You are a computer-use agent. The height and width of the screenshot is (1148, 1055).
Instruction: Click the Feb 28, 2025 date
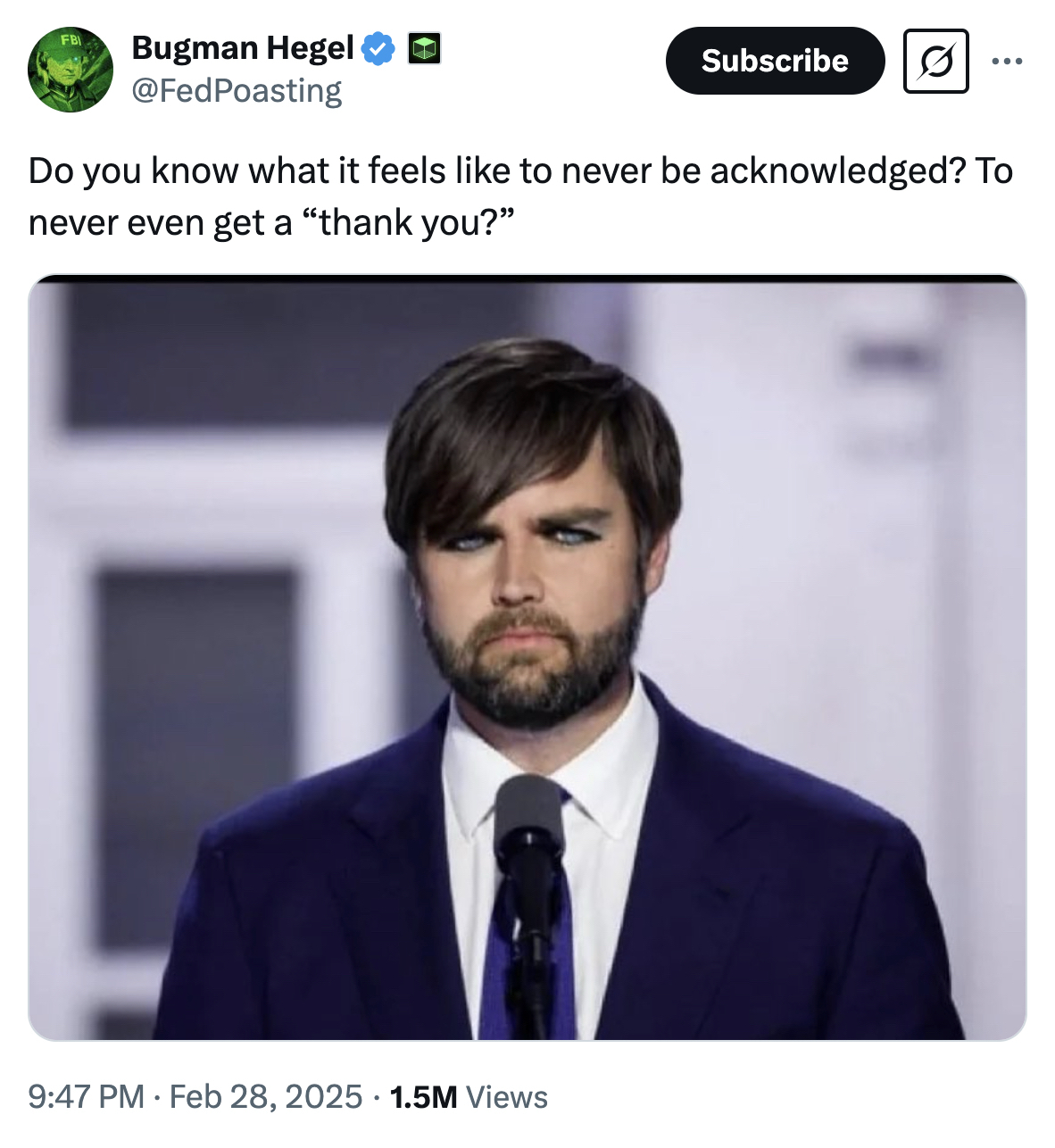pyautogui.click(x=265, y=1096)
